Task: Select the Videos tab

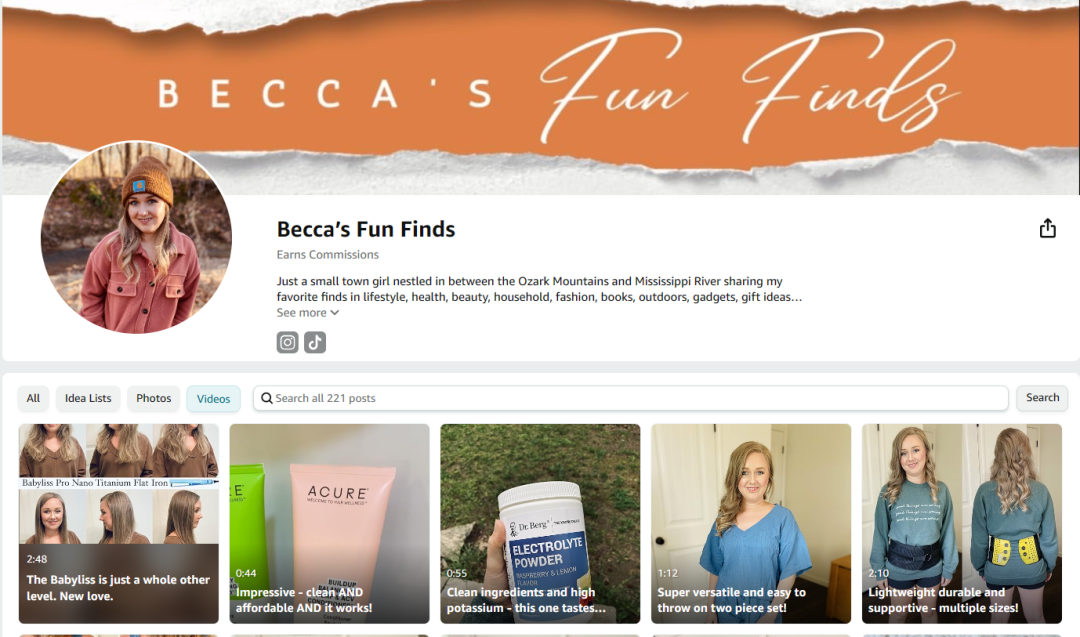Action: coord(214,399)
